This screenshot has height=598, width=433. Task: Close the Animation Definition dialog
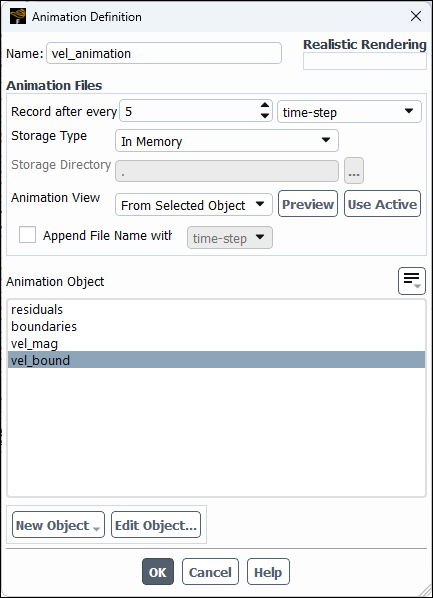coord(416,16)
